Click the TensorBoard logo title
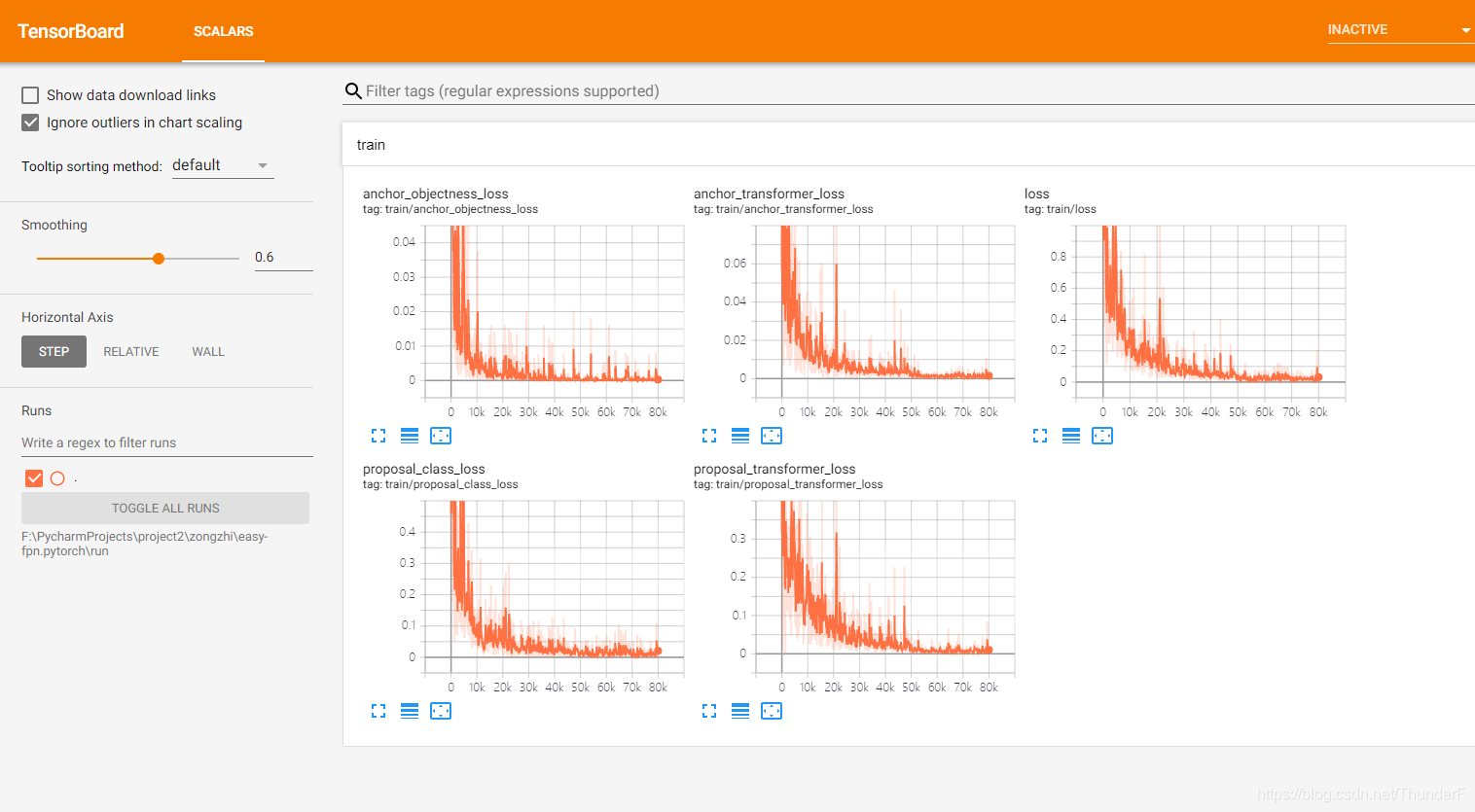Image resolution: width=1475 pixels, height=812 pixels. click(x=71, y=31)
